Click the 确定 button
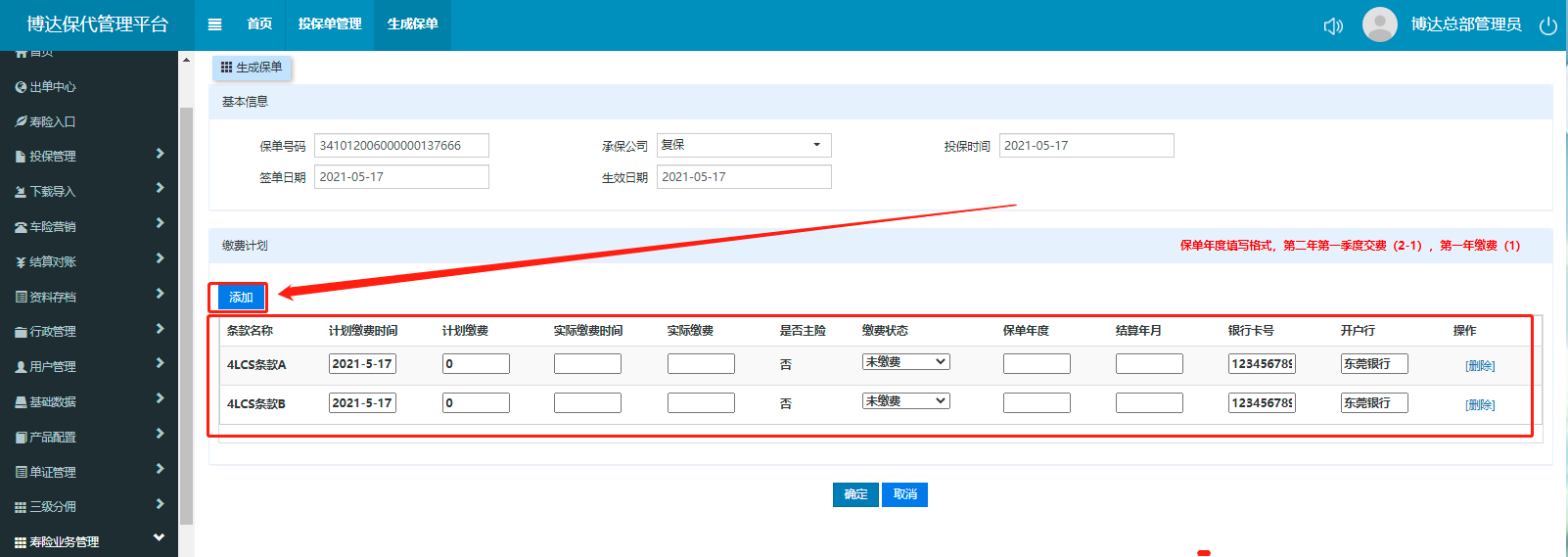The height and width of the screenshot is (557, 1568). (855, 494)
